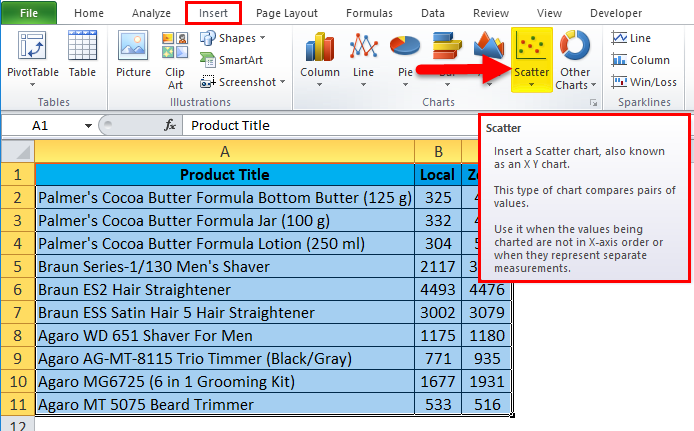Switch to the Analyze tab
694x431 pixels.
[151, 13]
